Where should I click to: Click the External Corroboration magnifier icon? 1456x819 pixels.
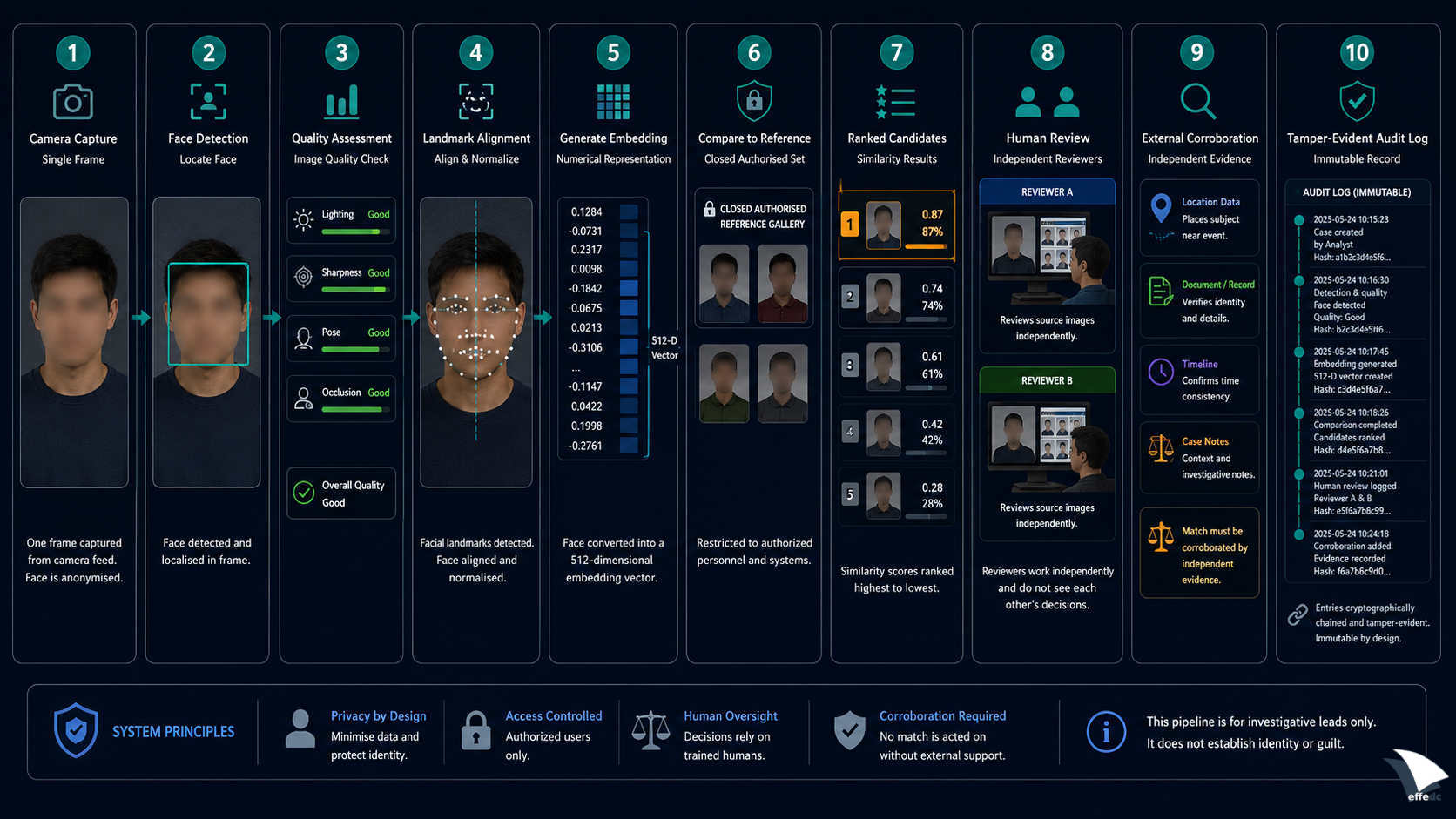[1198, 101]
